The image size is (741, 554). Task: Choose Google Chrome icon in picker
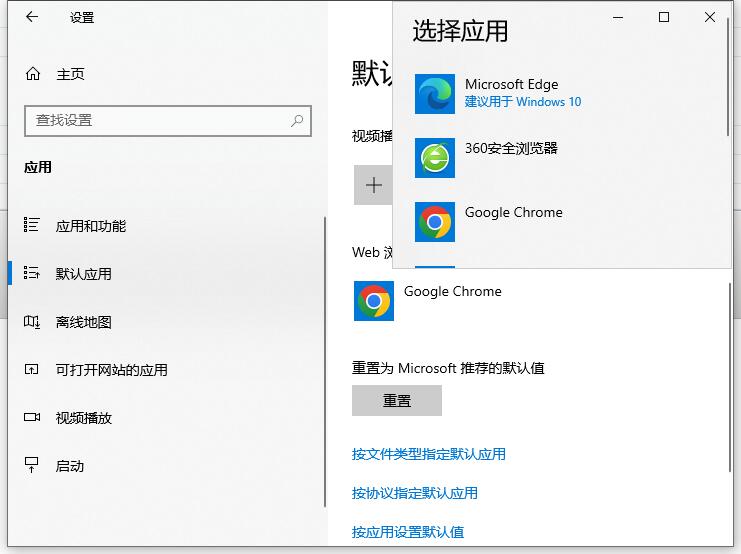[x=435, y=222]
